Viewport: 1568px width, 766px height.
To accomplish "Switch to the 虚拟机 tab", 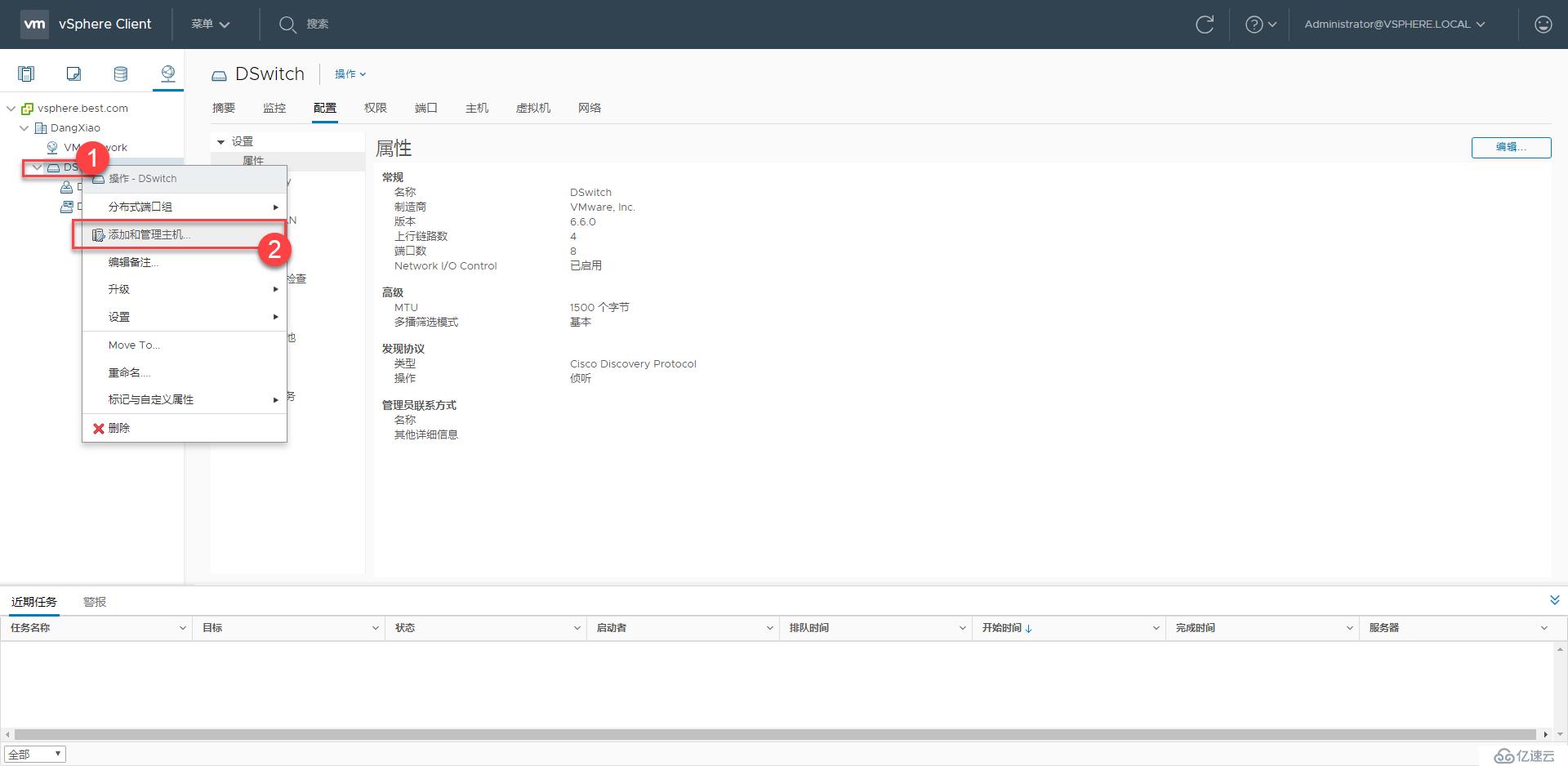I will [533, 108].
